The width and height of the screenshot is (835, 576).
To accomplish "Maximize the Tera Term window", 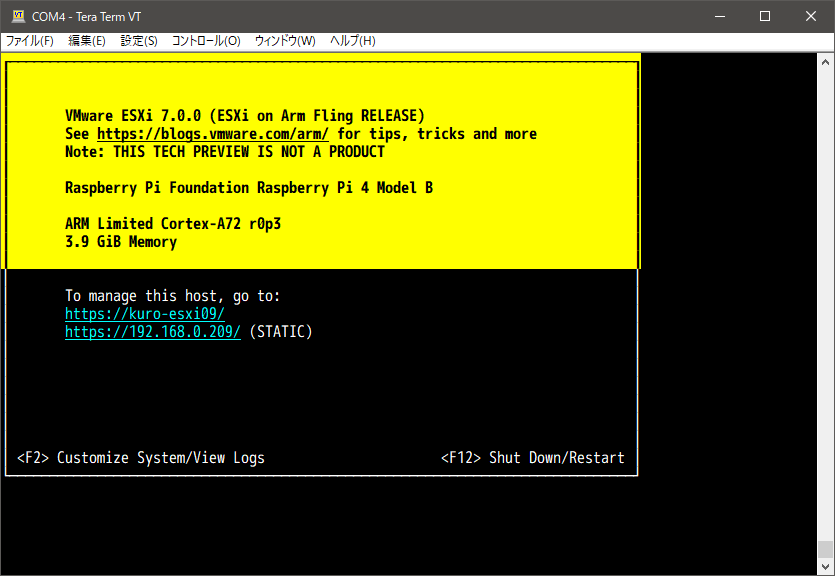I will (x=765, y=16).
